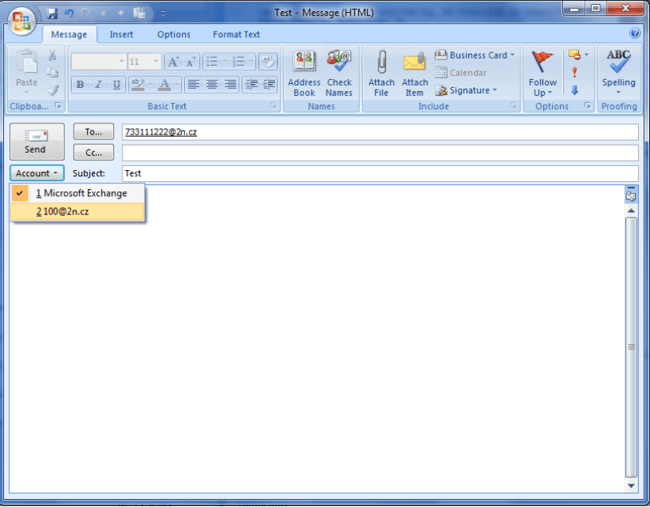Open the Spelling dropdown arrow
Viewport: 650px width, 507px height.
point(618,93)
